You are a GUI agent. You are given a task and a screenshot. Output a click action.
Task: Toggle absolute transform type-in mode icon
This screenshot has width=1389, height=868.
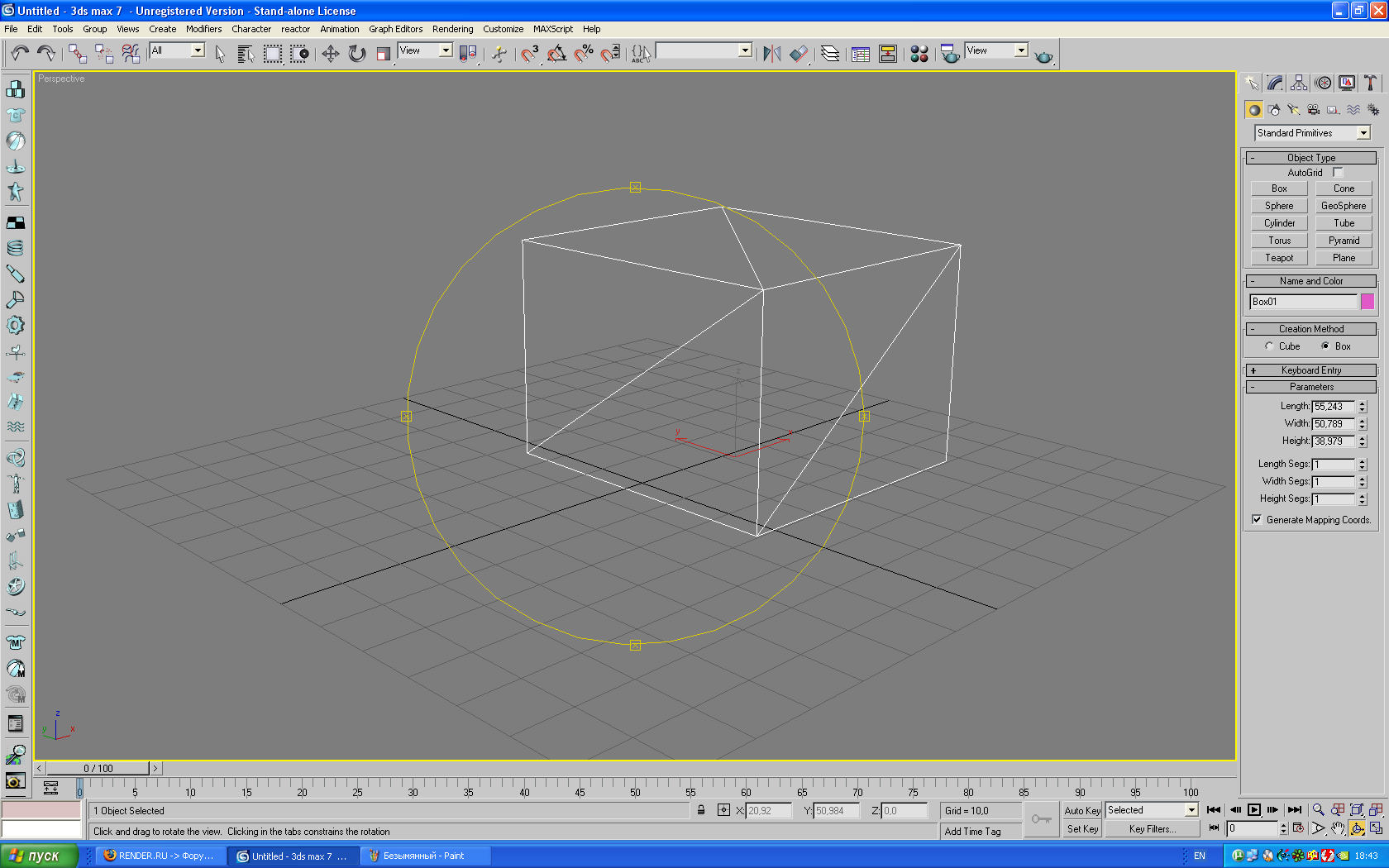(x=723, y=810)
